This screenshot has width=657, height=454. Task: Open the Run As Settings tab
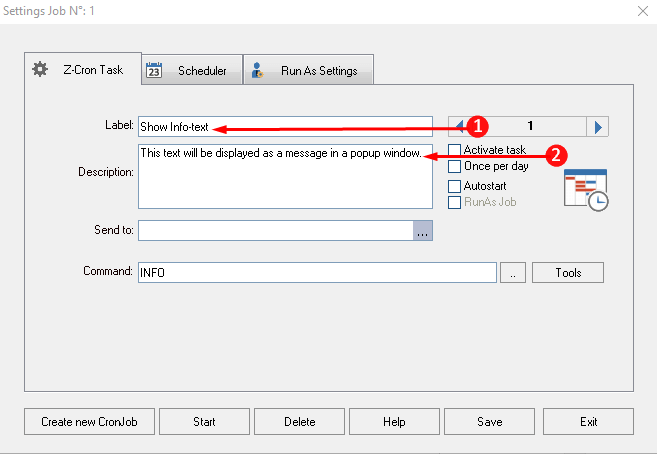(308, 70)
